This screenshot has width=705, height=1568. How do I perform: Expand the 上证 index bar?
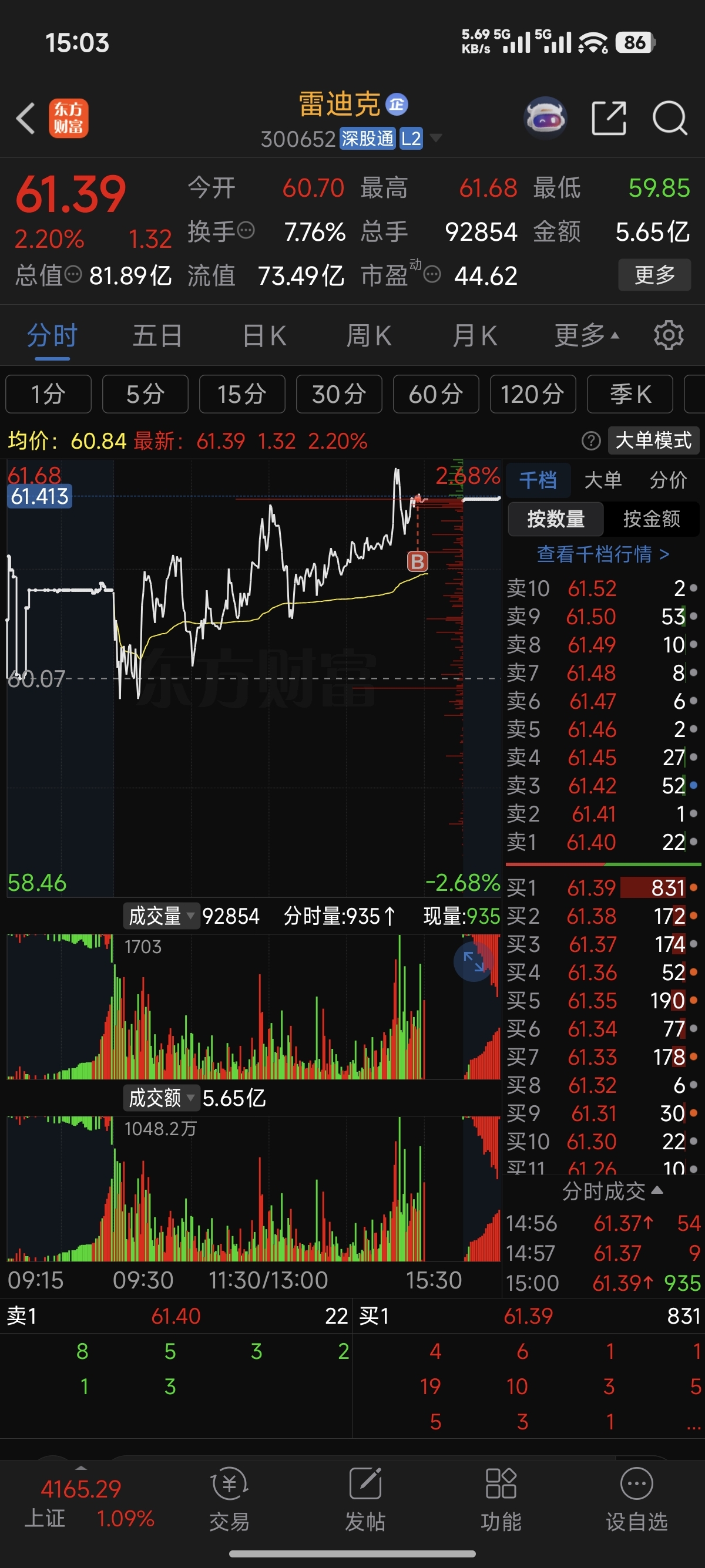80,1467
